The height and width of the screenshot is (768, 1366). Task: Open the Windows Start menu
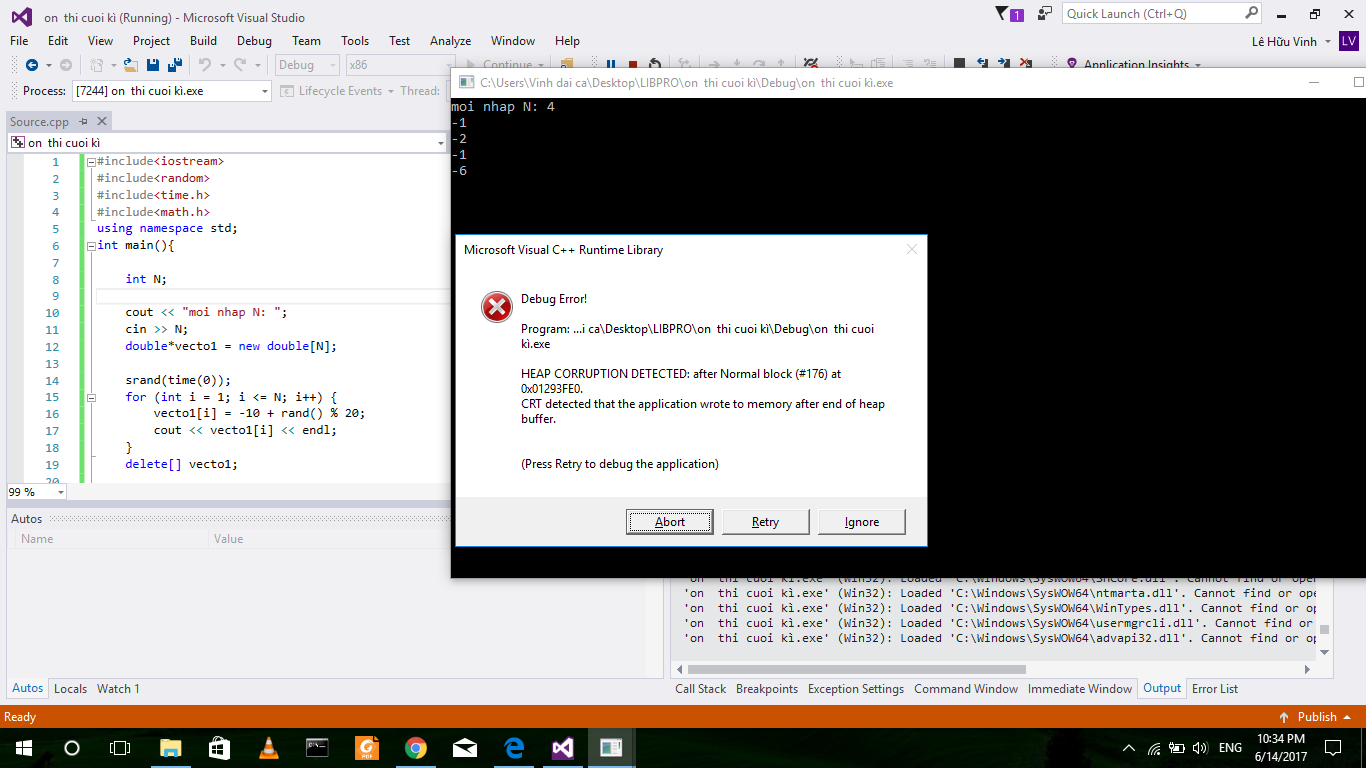23,747
